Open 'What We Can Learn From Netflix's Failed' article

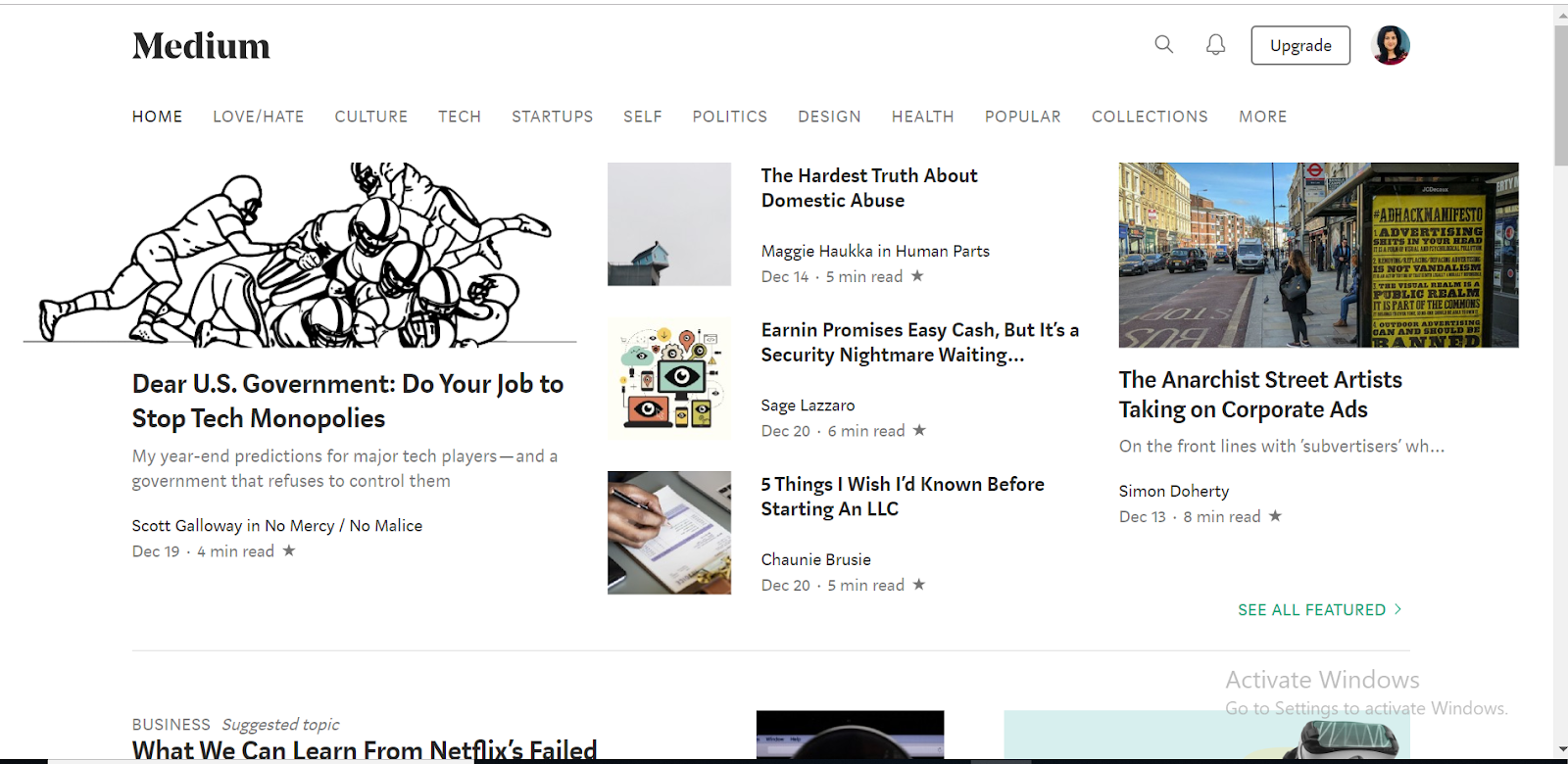pos(365,750)
